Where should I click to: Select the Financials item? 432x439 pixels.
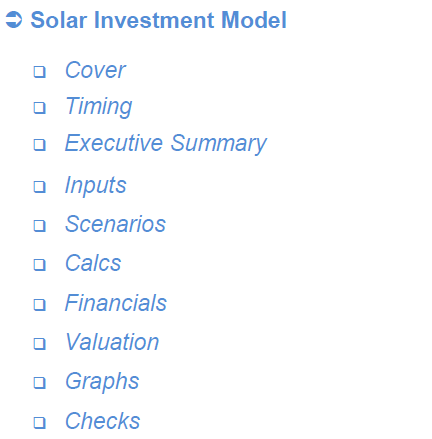click(x=116, y=303)
